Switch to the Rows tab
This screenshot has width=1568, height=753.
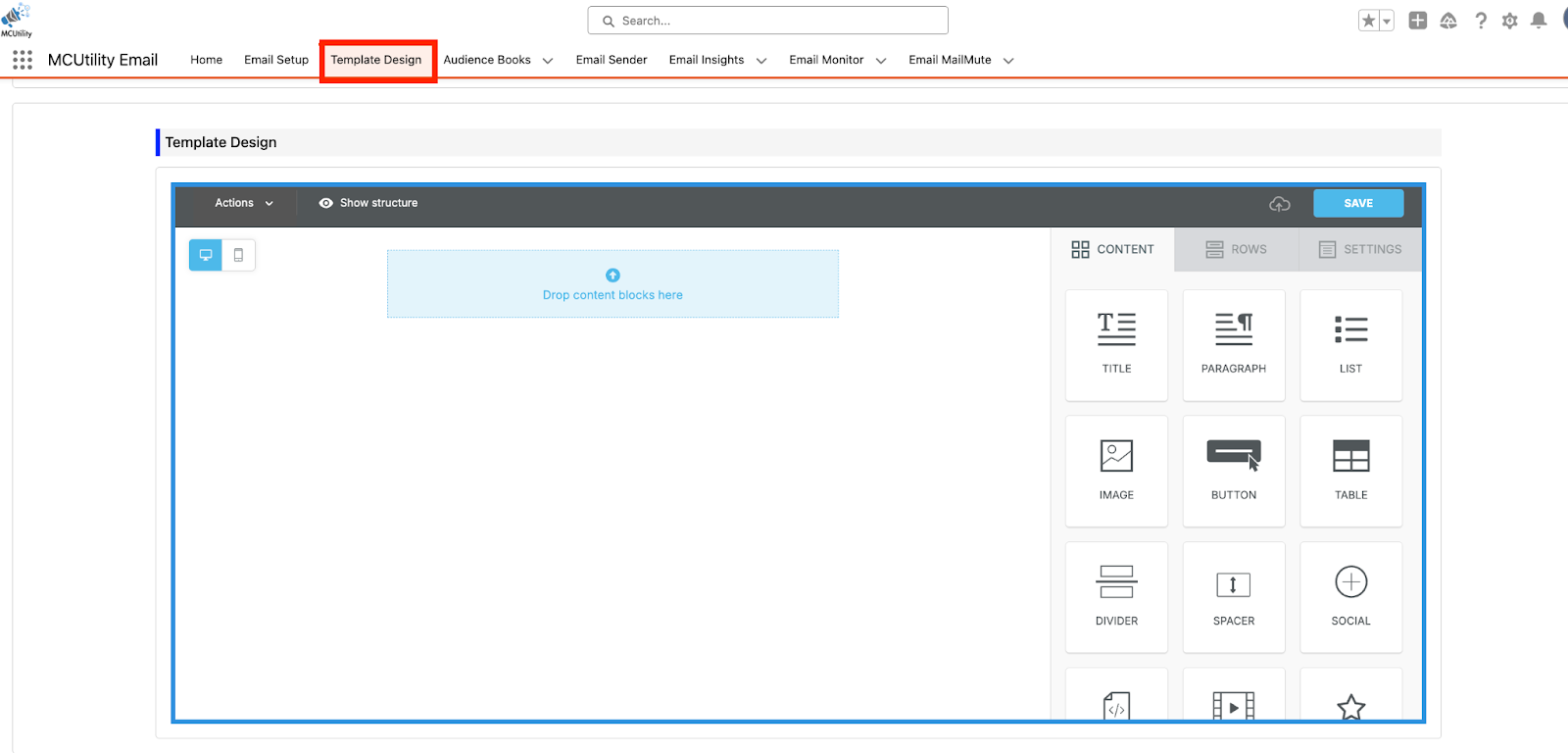1236,249
